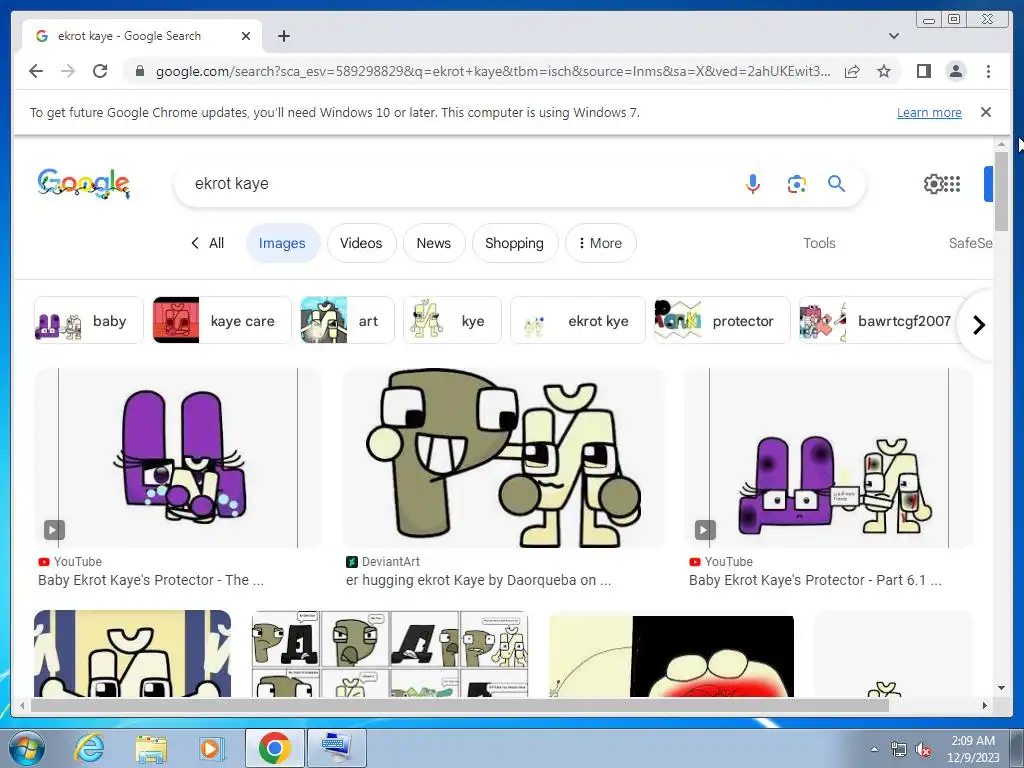This screenshot has width=1024, height=768.
Task: Select Chrome in the taskbar
Action: (x=274, y=748)
